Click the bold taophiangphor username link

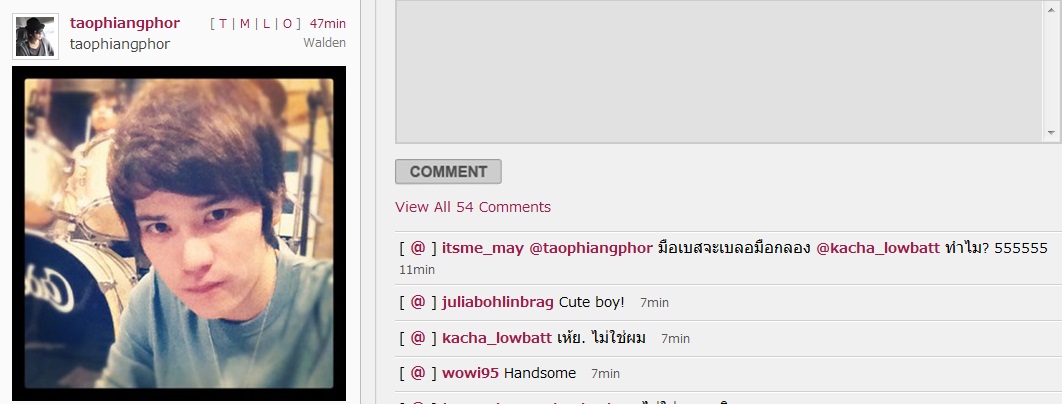pyautogui.click(x=125, y=23)
